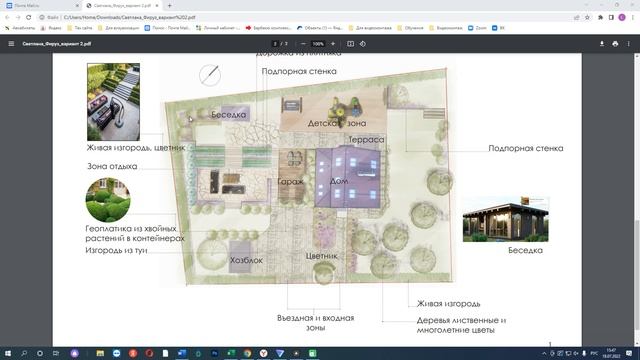The image size is (640, 360).
Task: Open Yandex Browser from the taskbar
Action: point(264,353)
